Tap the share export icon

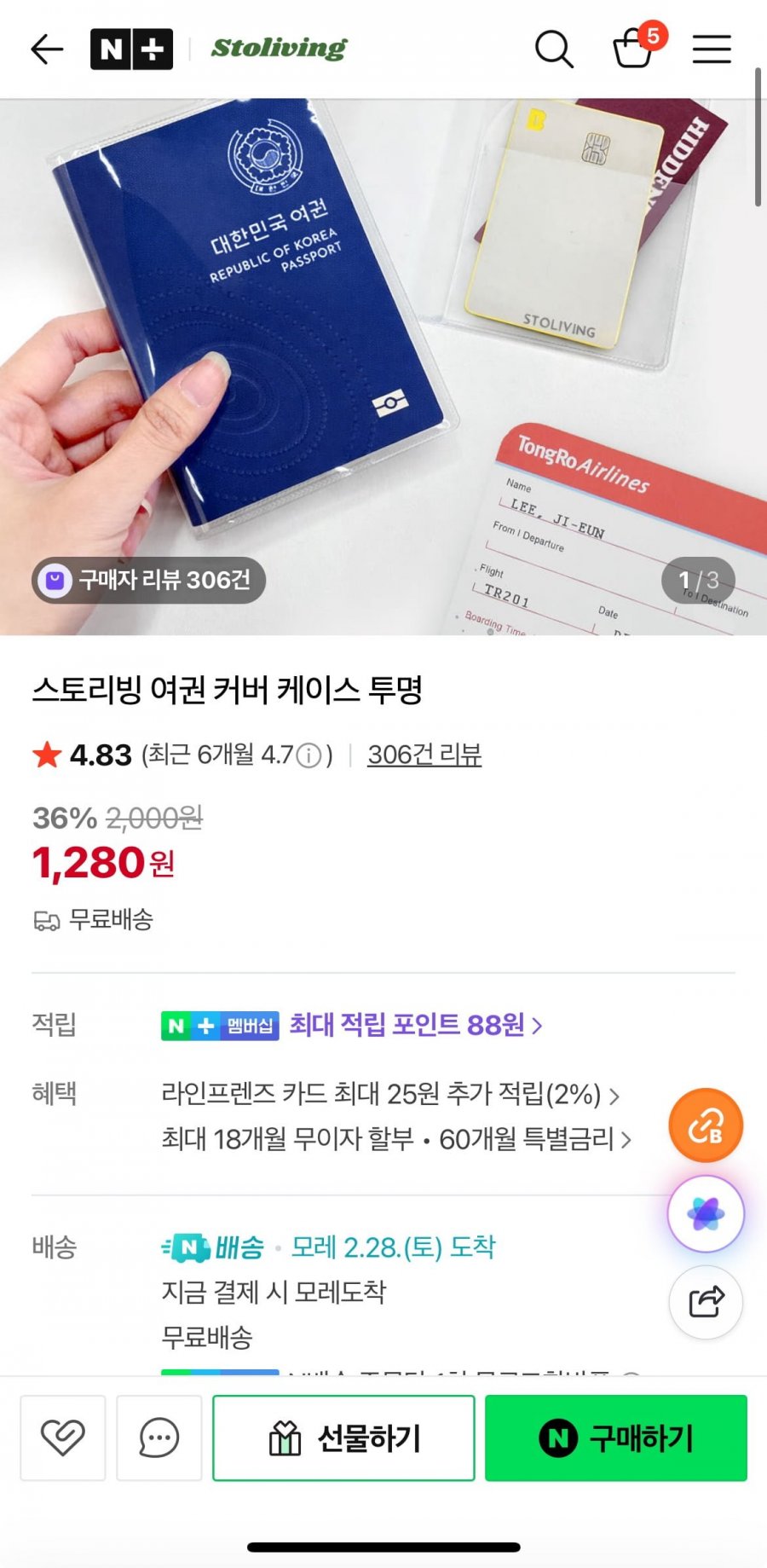[706, 1302]
